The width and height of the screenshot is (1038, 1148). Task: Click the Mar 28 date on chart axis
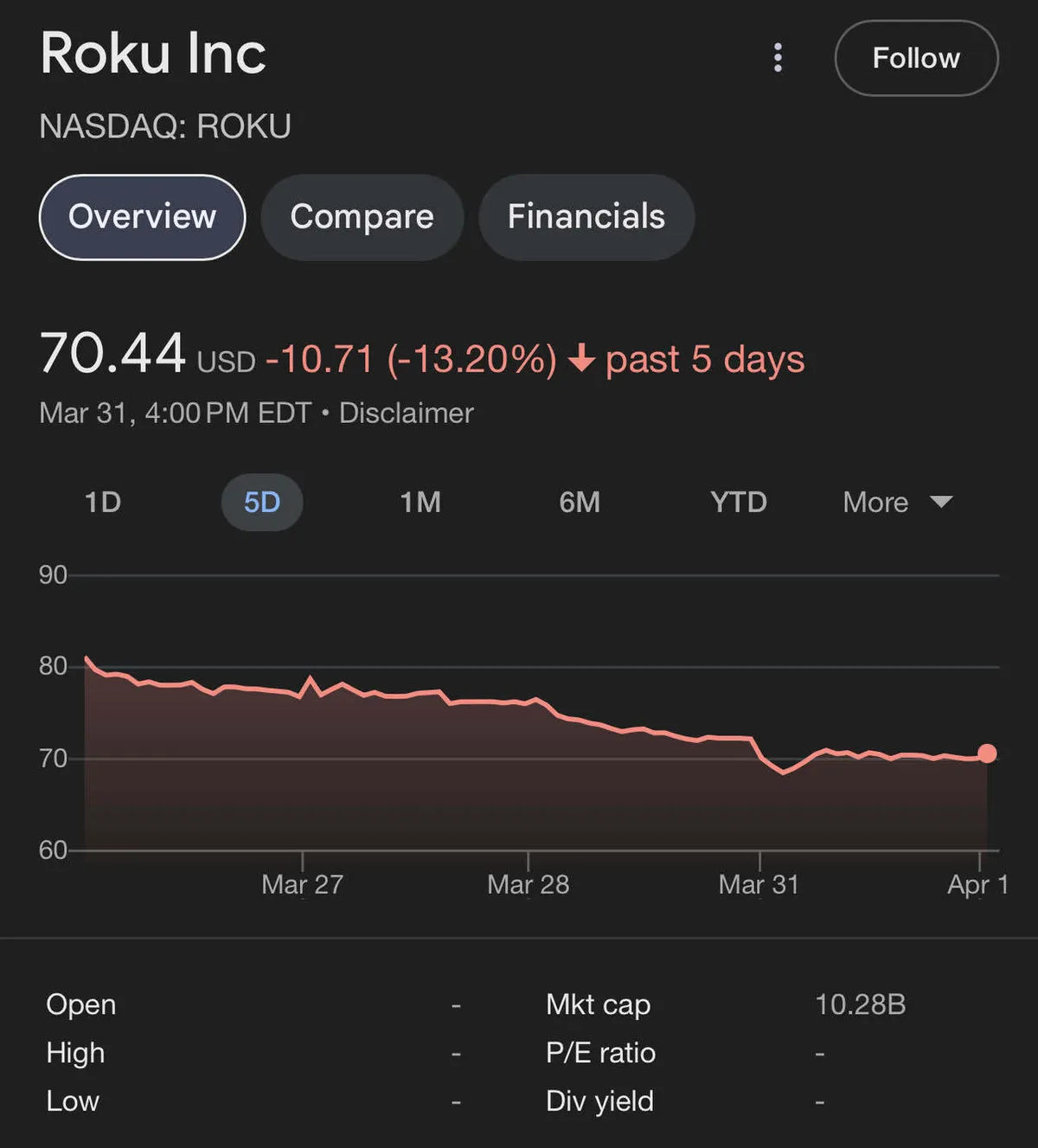point(529,884)
